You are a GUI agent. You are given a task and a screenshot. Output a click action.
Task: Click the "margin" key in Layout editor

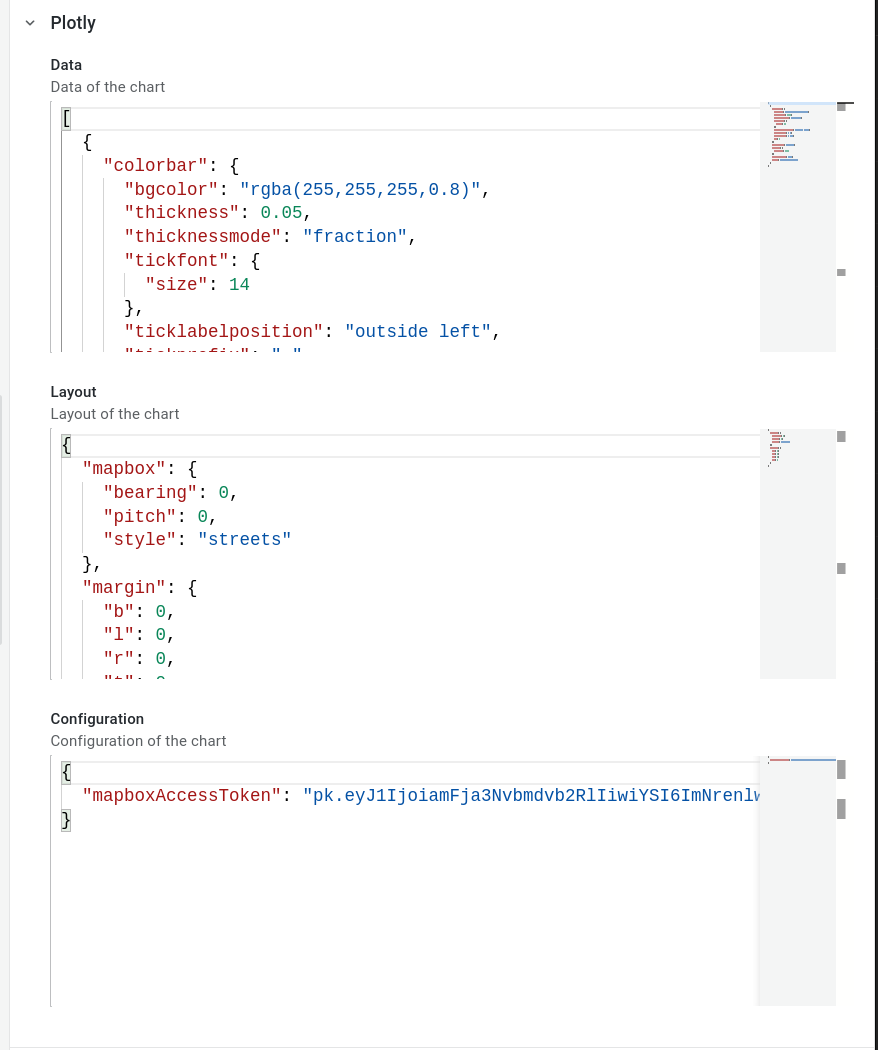[x=124, y=587]
